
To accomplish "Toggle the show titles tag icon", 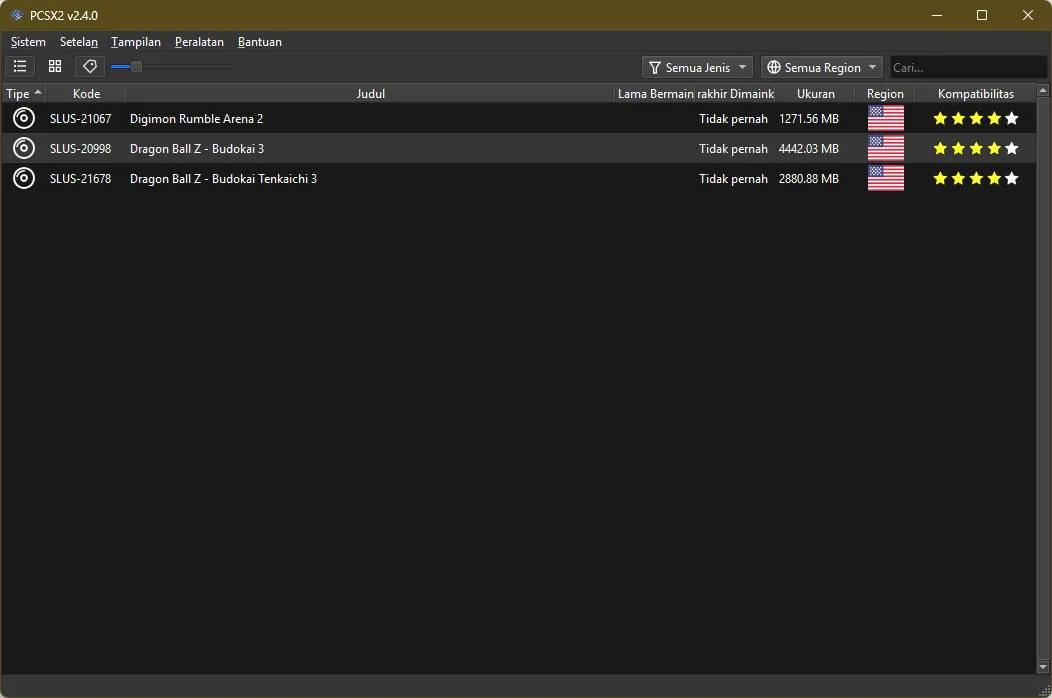I will click(90, 67).
